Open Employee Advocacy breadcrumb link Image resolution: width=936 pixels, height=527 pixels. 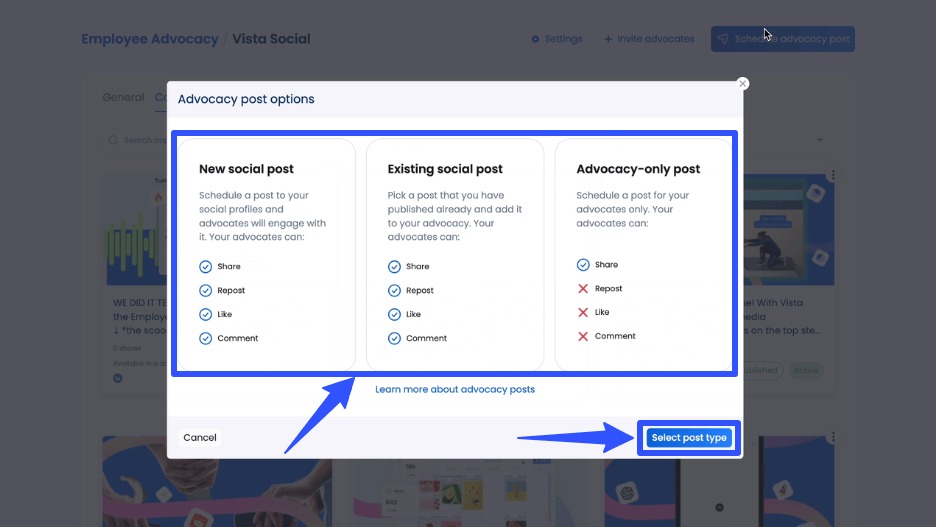pyautogui.click(x=149, y=39)
